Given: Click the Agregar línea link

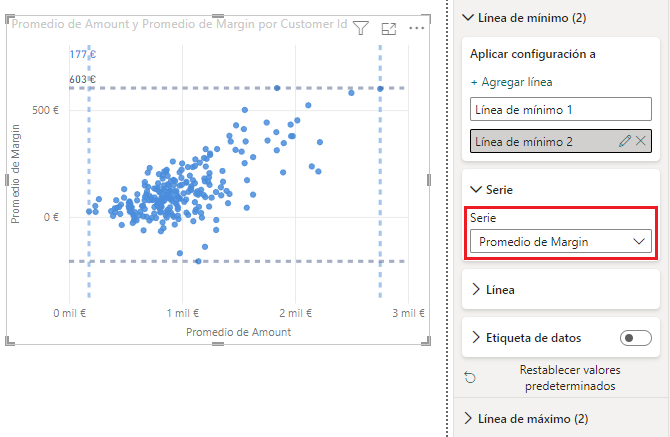Looking at the screenshot, I should [518, 82].
